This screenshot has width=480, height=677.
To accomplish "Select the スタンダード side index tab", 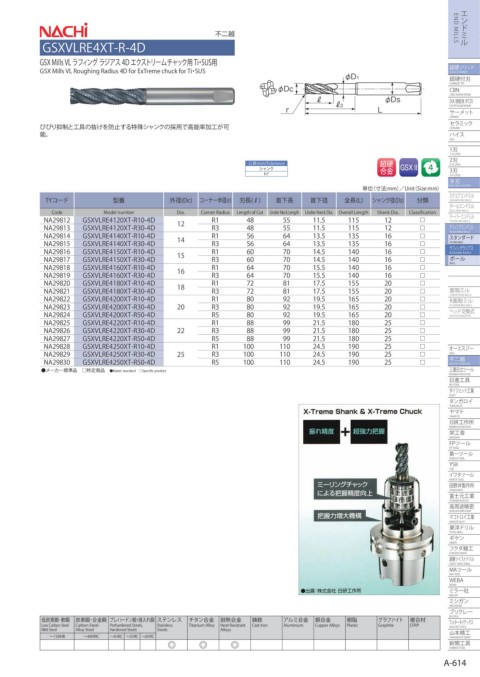I will (464, 239).
